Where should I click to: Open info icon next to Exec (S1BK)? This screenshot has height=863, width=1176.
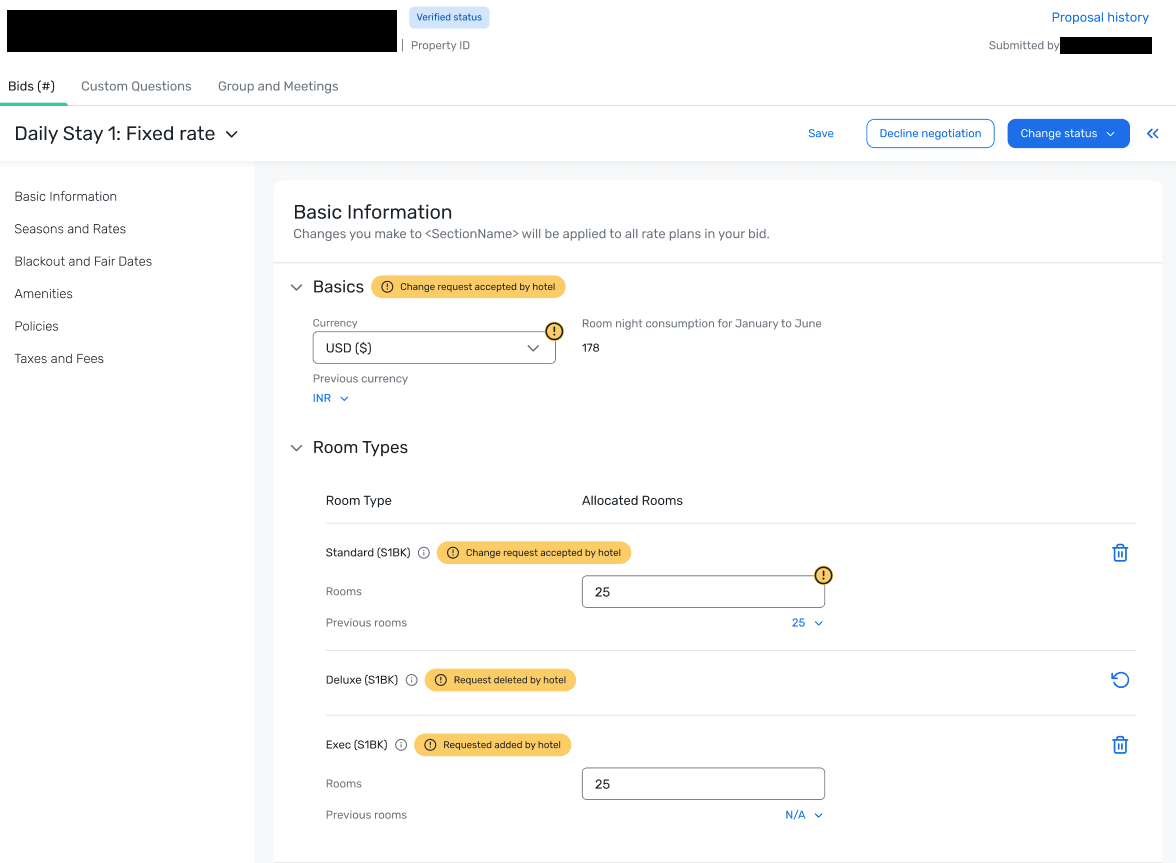401,745
